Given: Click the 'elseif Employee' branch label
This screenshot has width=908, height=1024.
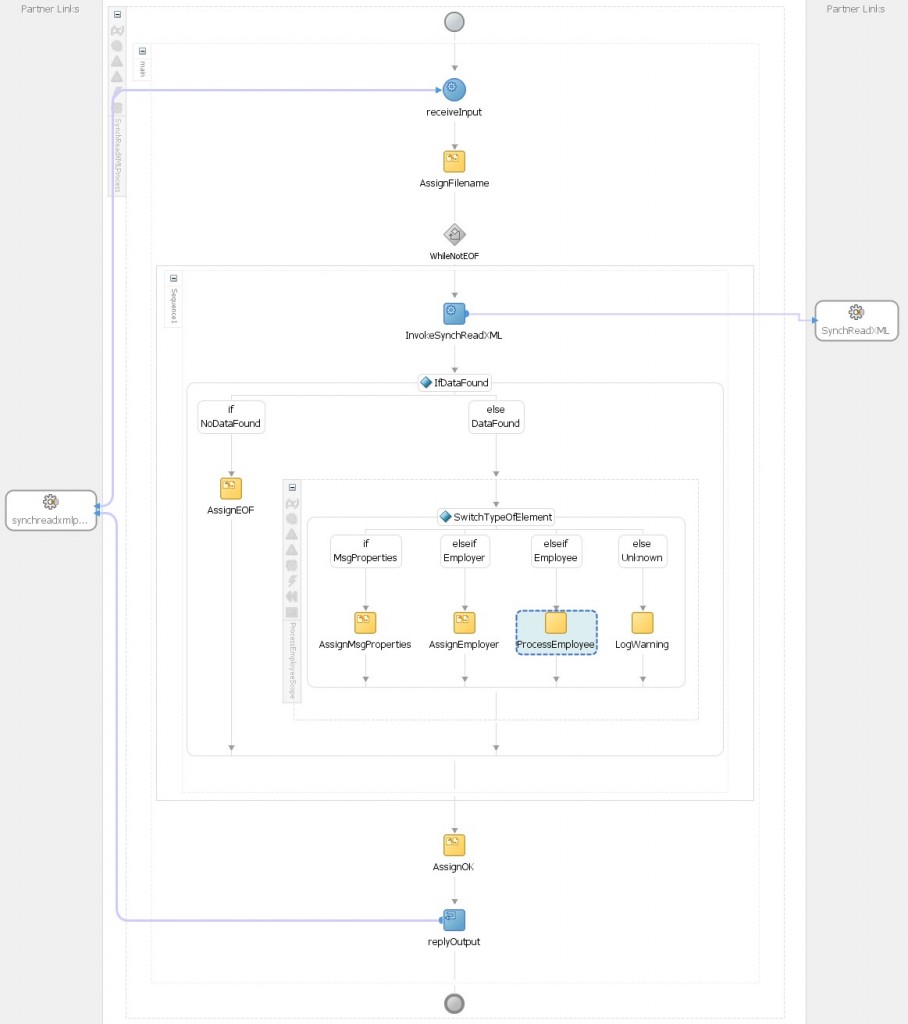Looking at the screenshot, I should (555, 551).
